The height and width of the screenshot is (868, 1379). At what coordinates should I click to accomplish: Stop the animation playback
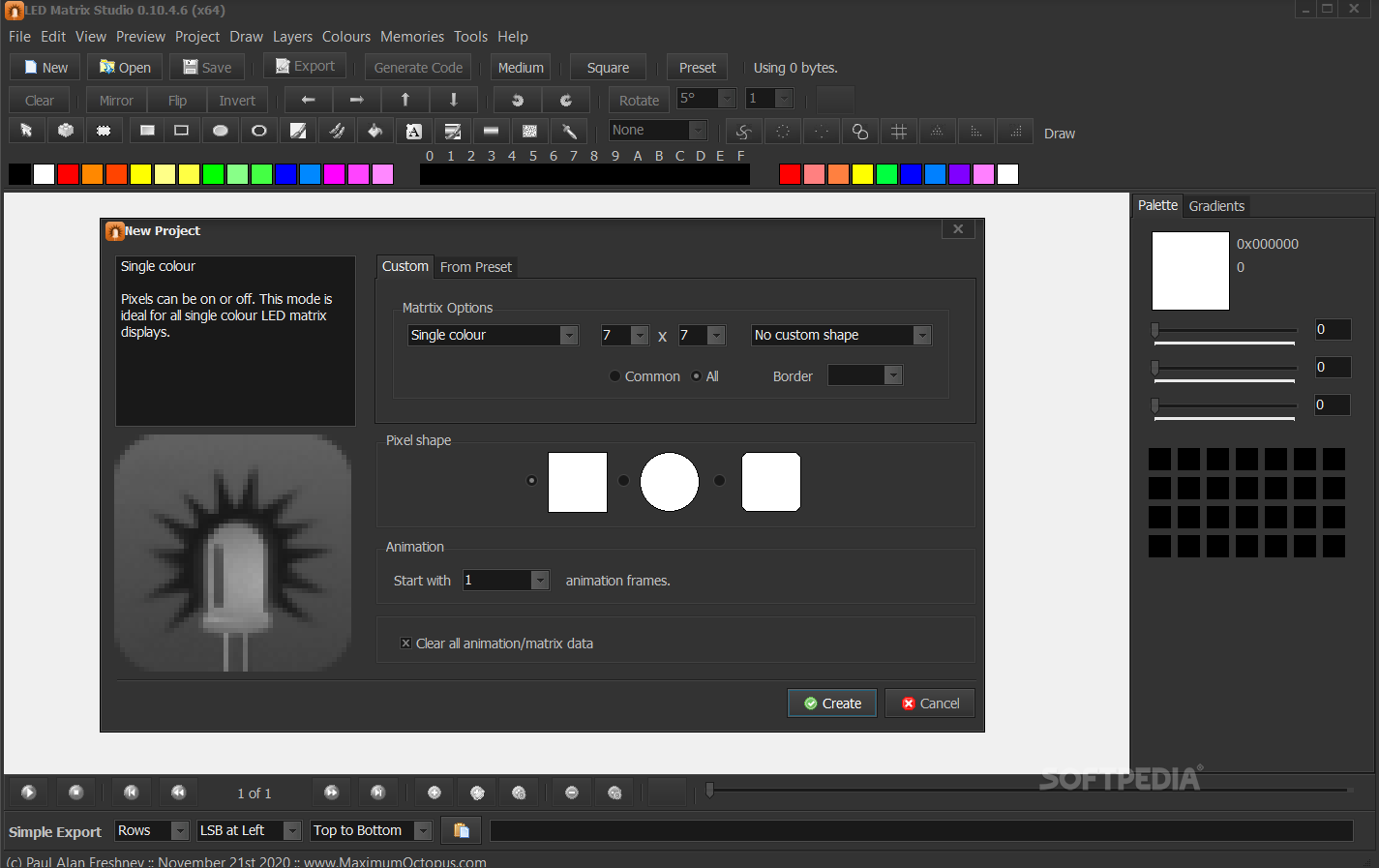(x=76, y=793)
